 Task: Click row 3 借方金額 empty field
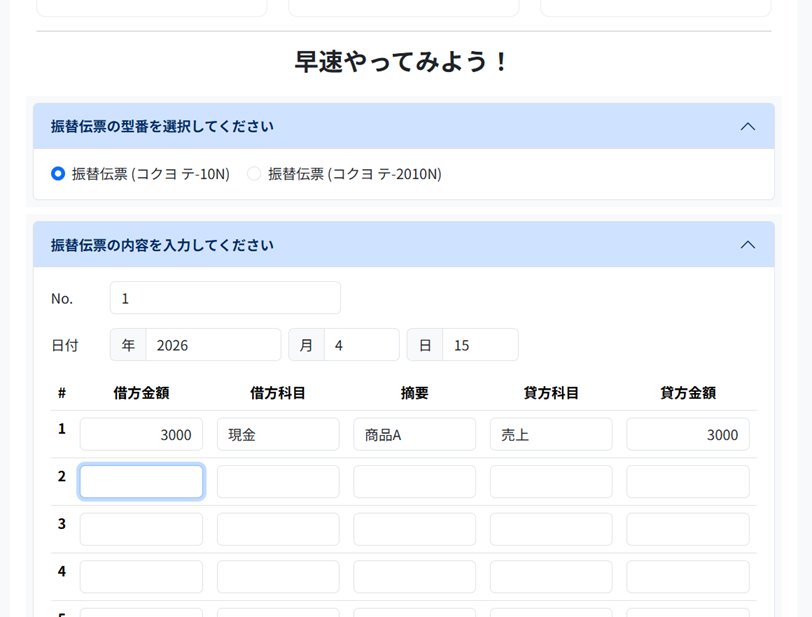(141, 529)
